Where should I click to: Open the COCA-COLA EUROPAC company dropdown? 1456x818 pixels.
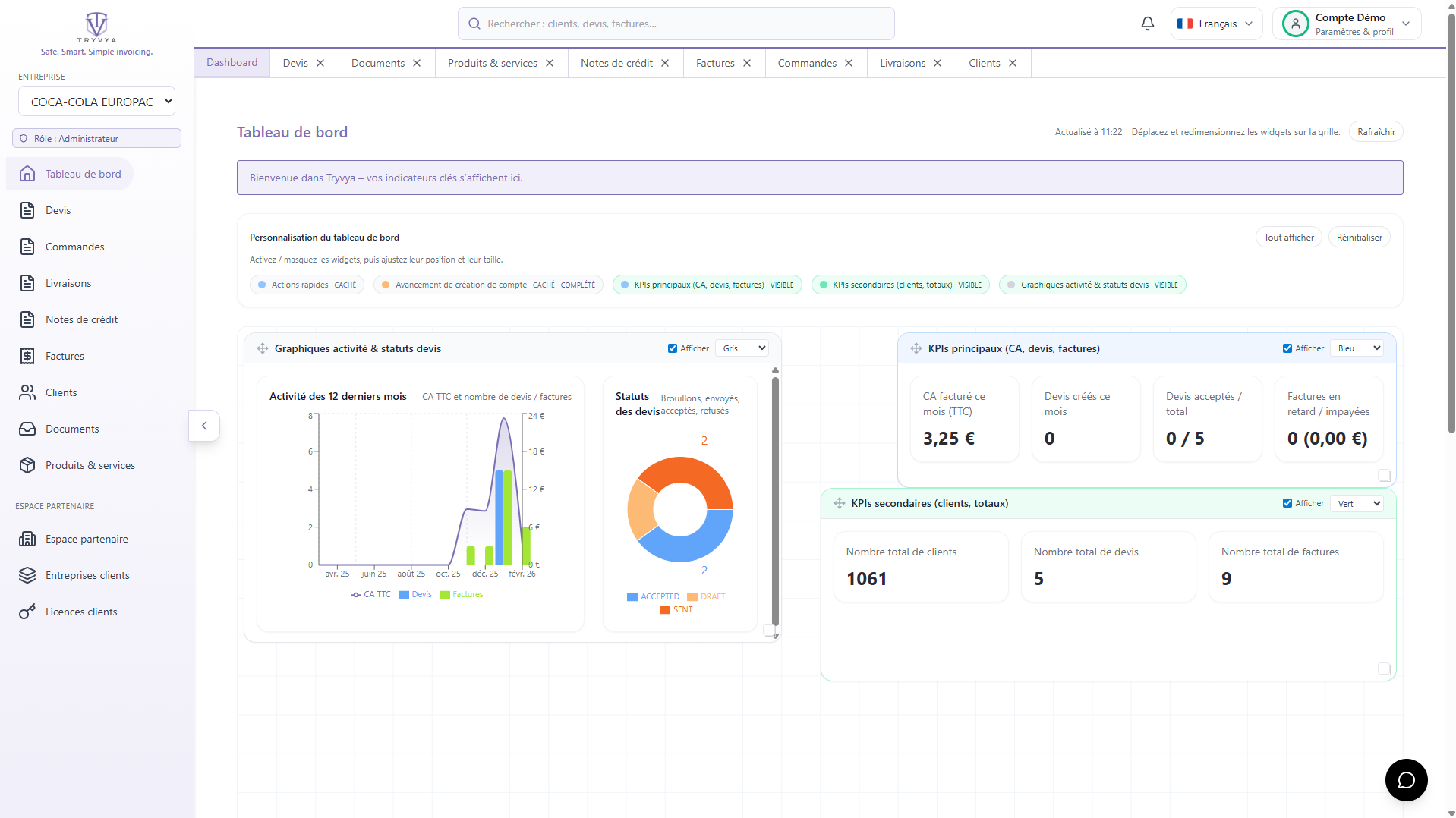96,102
